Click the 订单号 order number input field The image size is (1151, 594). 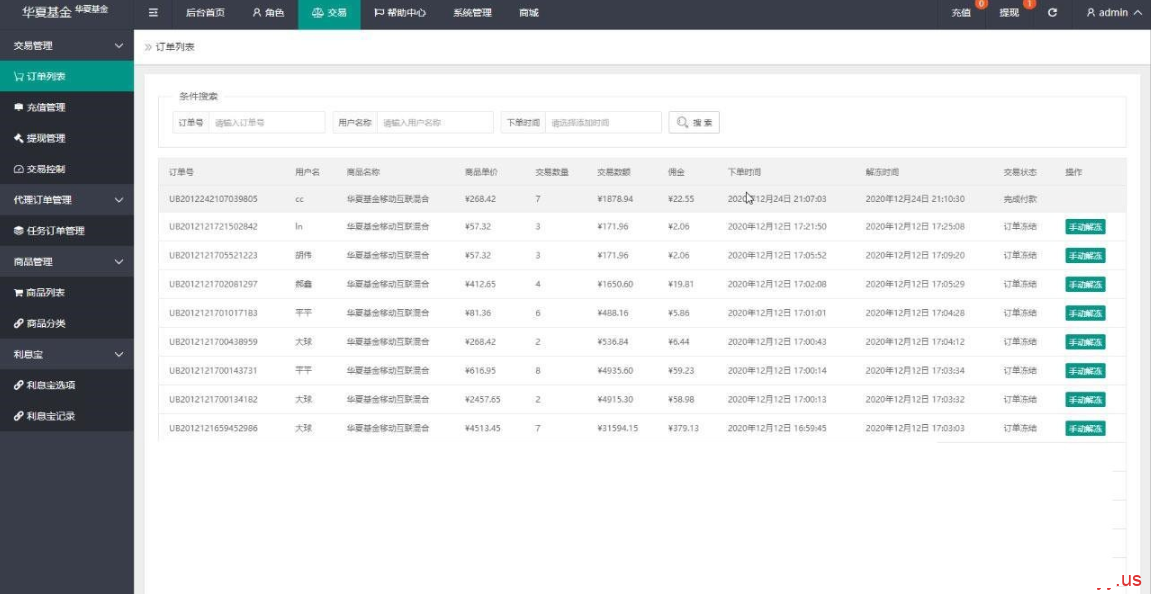(266, 122)
